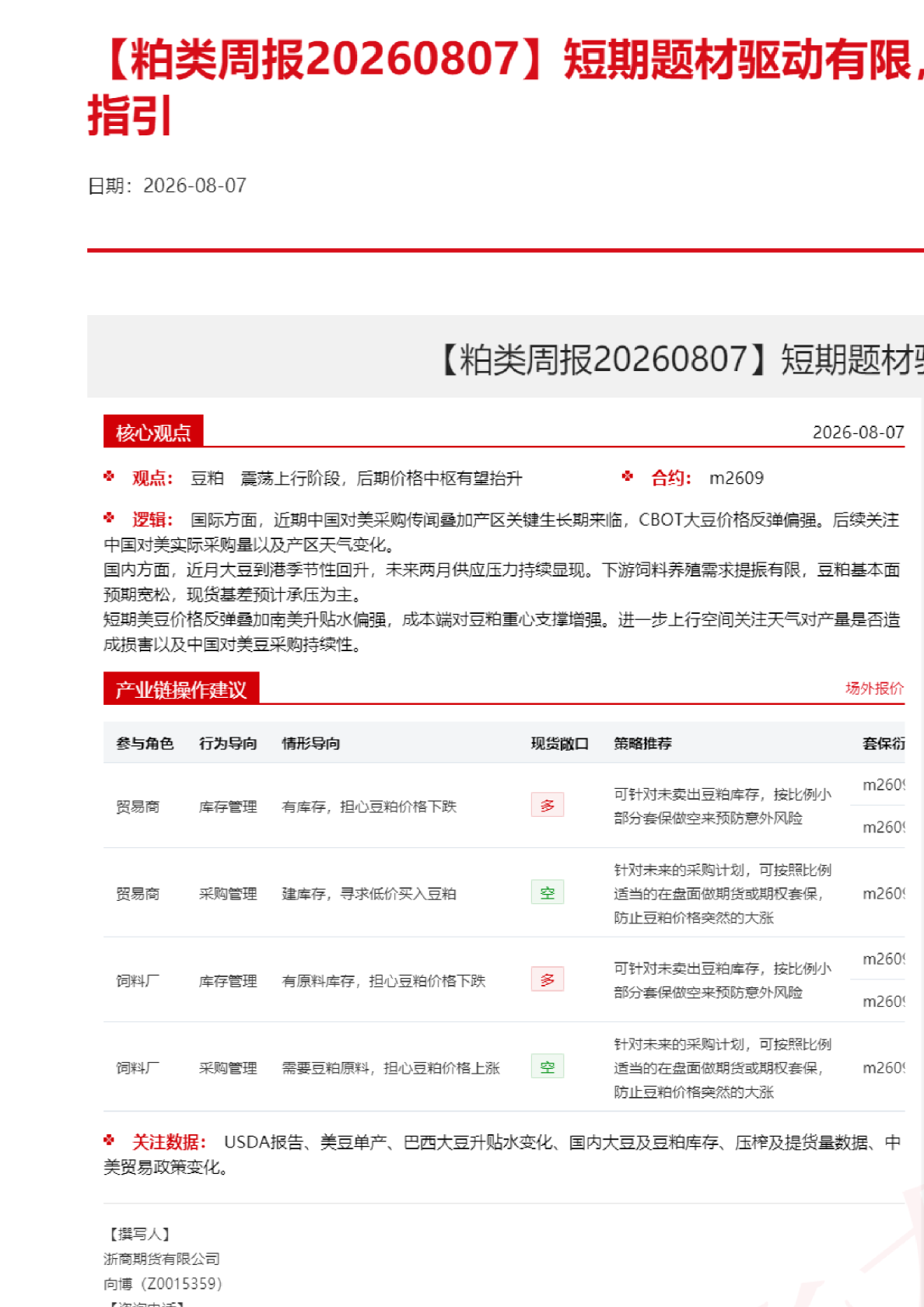This screenshot has width=924, height=1307.
Task: Click the red bullet icon beside 逻辑
Action: [x=110, y=517]
